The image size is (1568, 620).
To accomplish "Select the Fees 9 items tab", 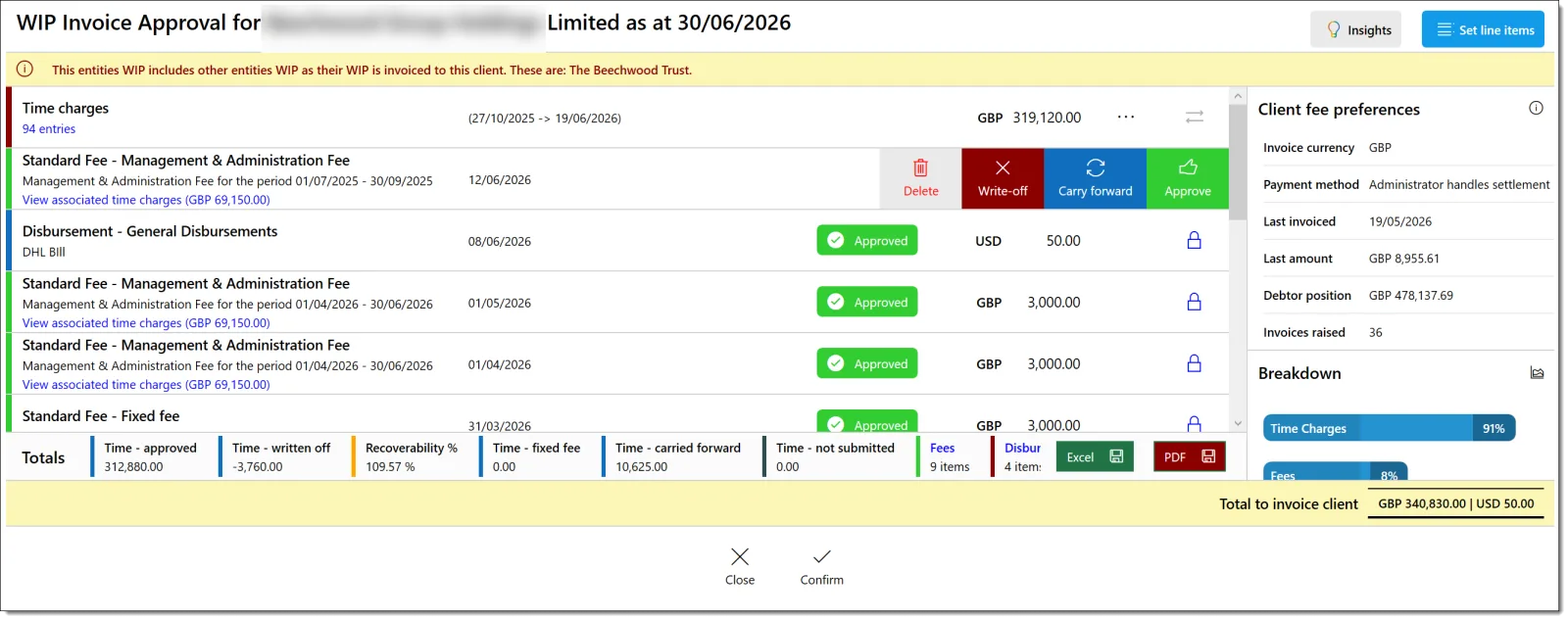I will tap(949, 457).
